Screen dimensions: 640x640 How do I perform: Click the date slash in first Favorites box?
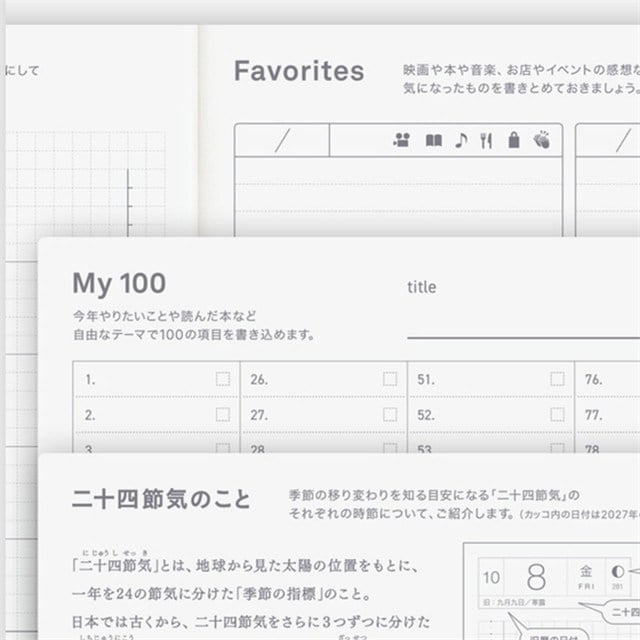coord(282,140)
